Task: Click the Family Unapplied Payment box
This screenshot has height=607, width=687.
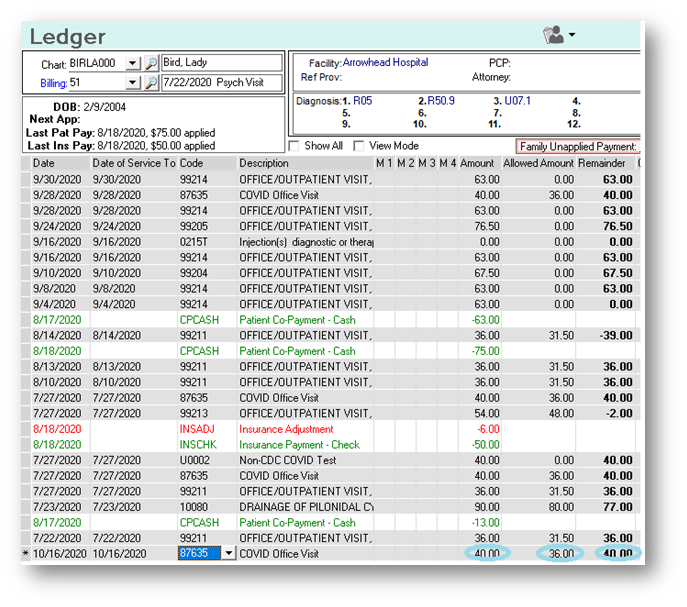Action: (x=578, y=146)
